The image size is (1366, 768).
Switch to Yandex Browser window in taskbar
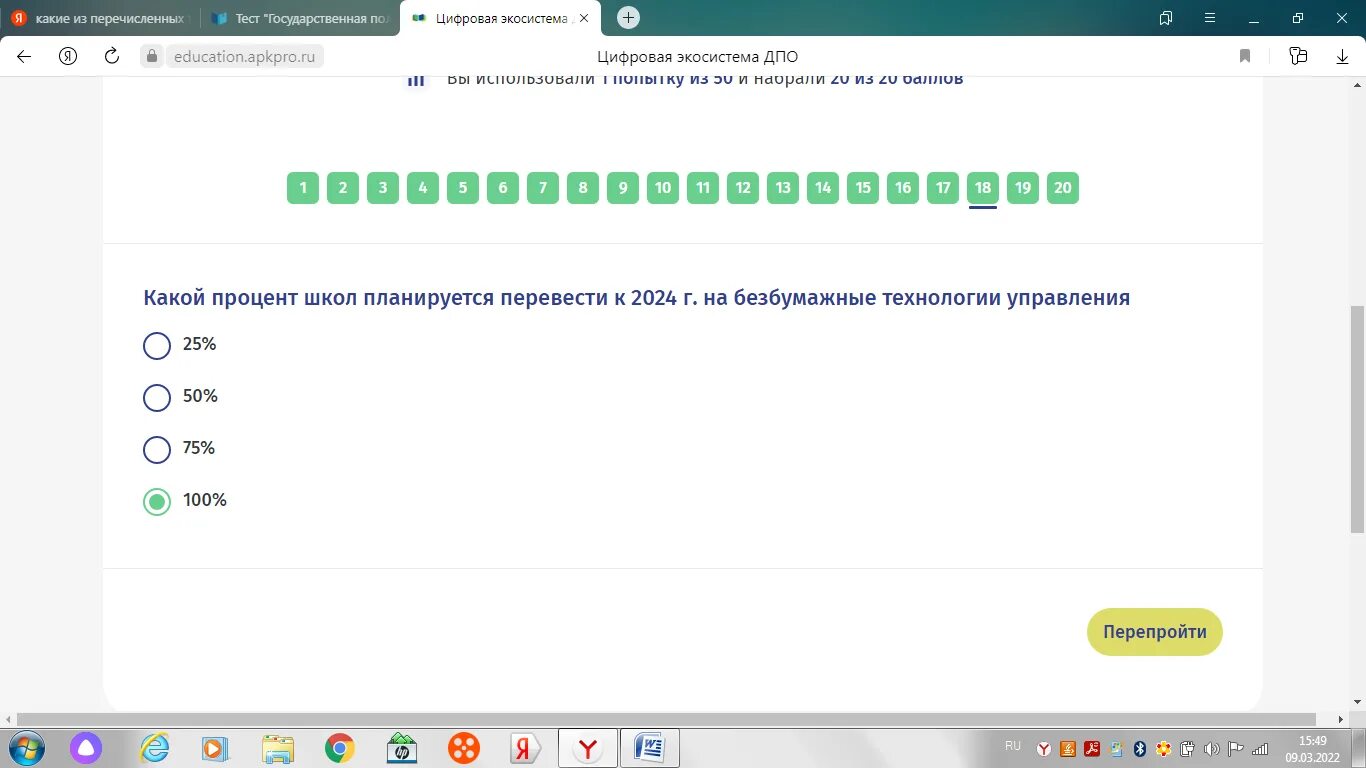pyautogui.click(x=588, y=748)
